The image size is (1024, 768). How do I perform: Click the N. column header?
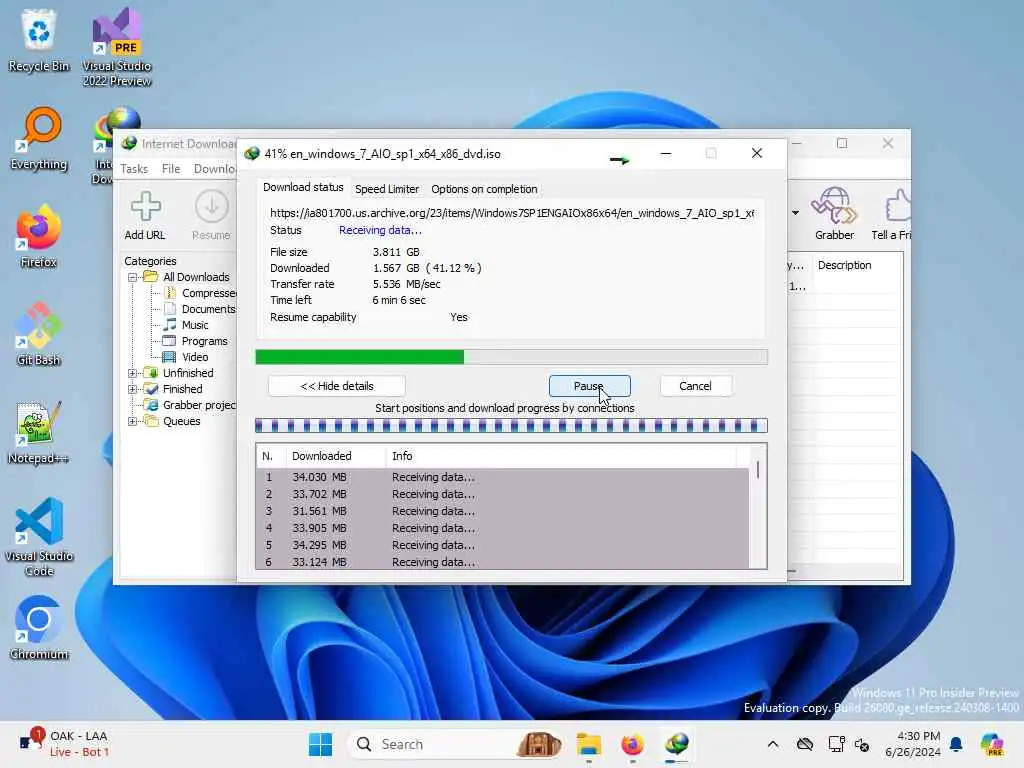270,456
